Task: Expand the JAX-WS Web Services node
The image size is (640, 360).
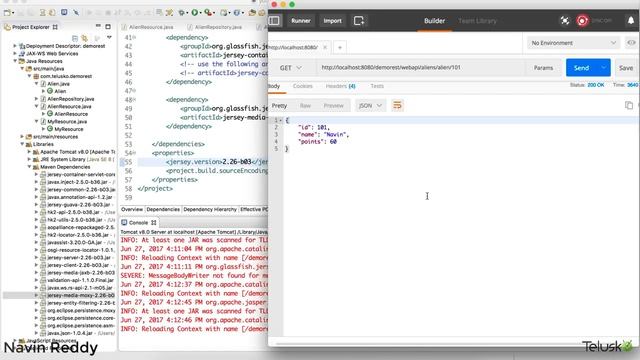Action: (x=15, y=53)
